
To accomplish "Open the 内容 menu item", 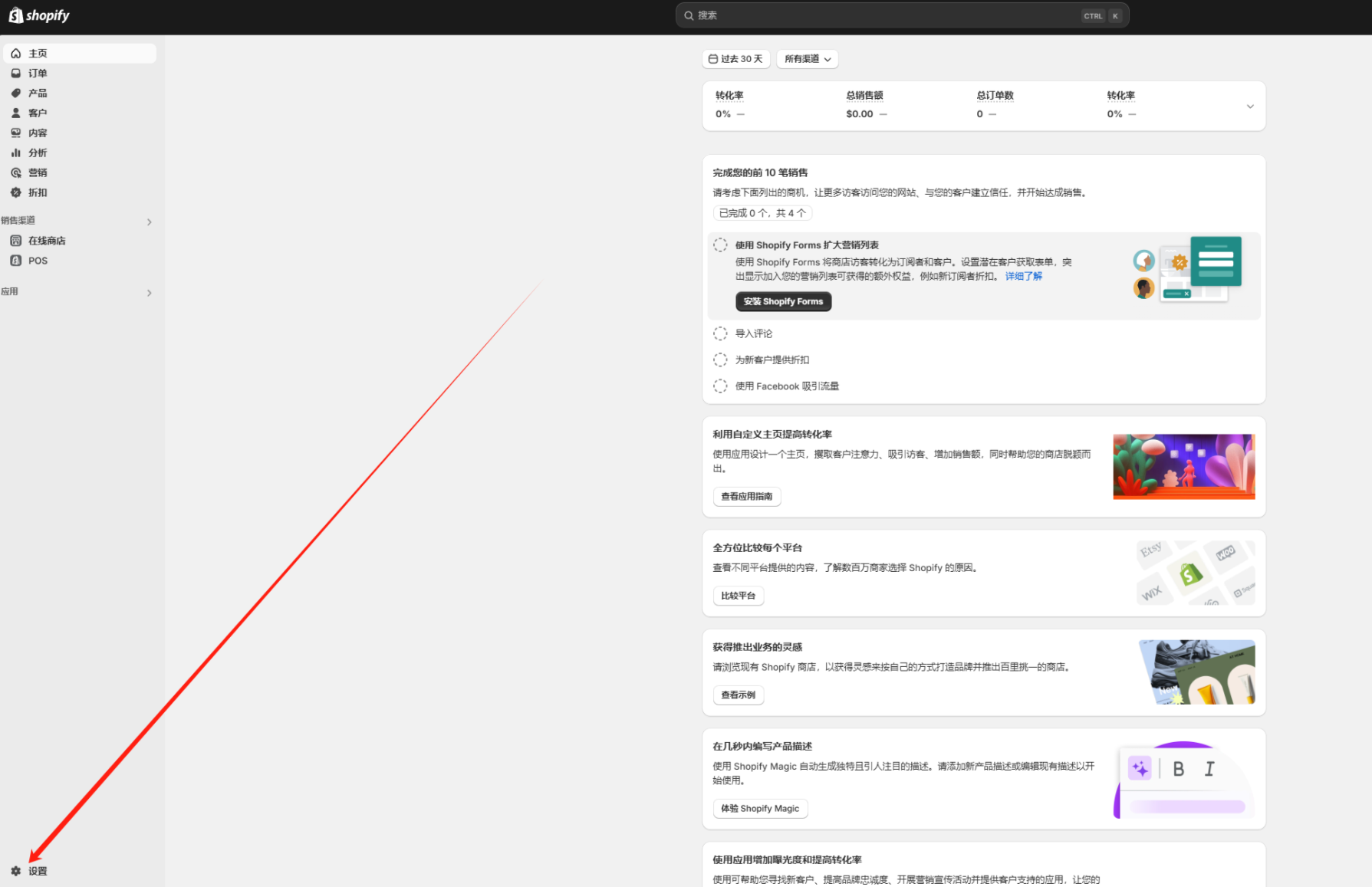I will tap(80, 133).
